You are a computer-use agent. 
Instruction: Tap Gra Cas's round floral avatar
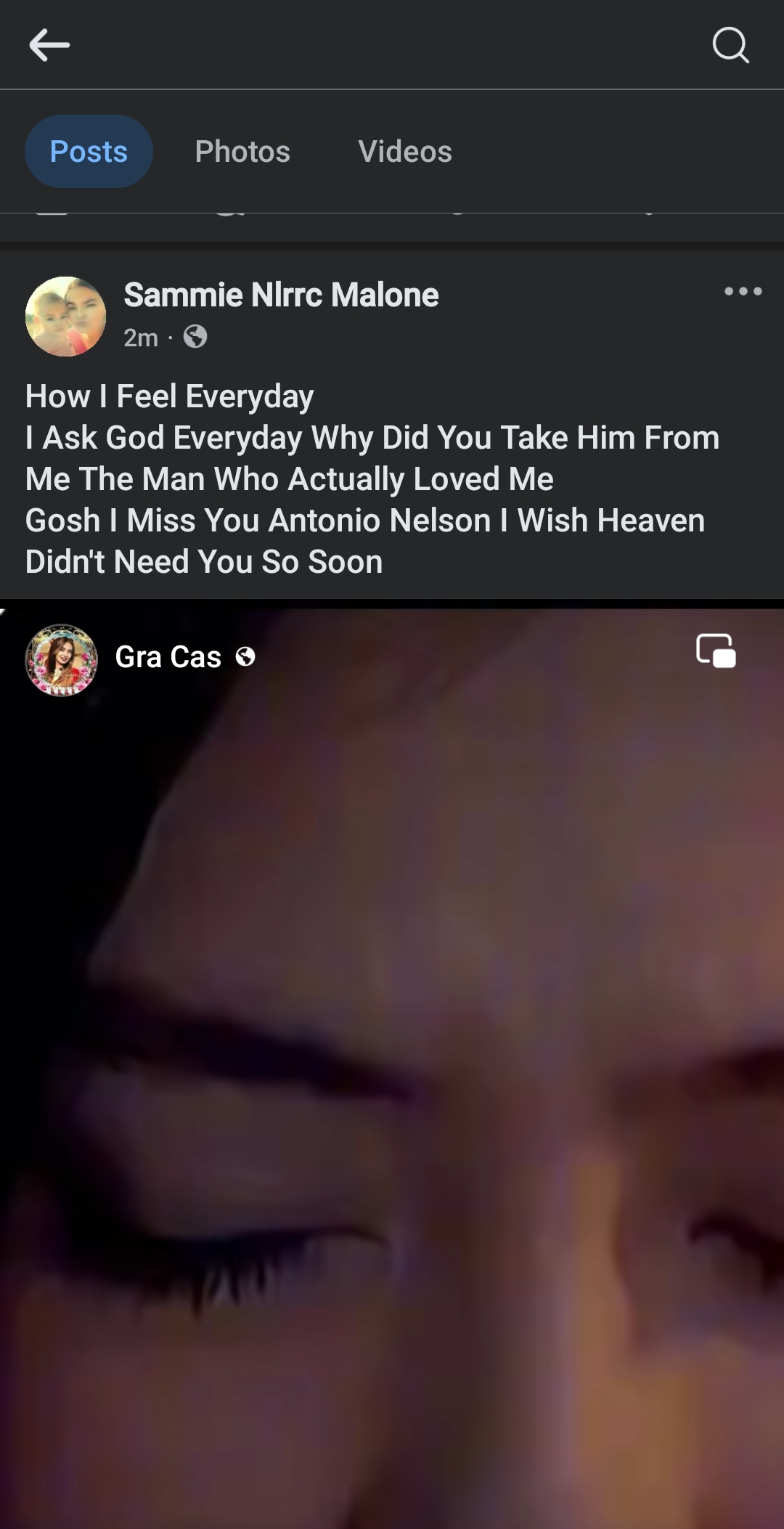[62, 660]
